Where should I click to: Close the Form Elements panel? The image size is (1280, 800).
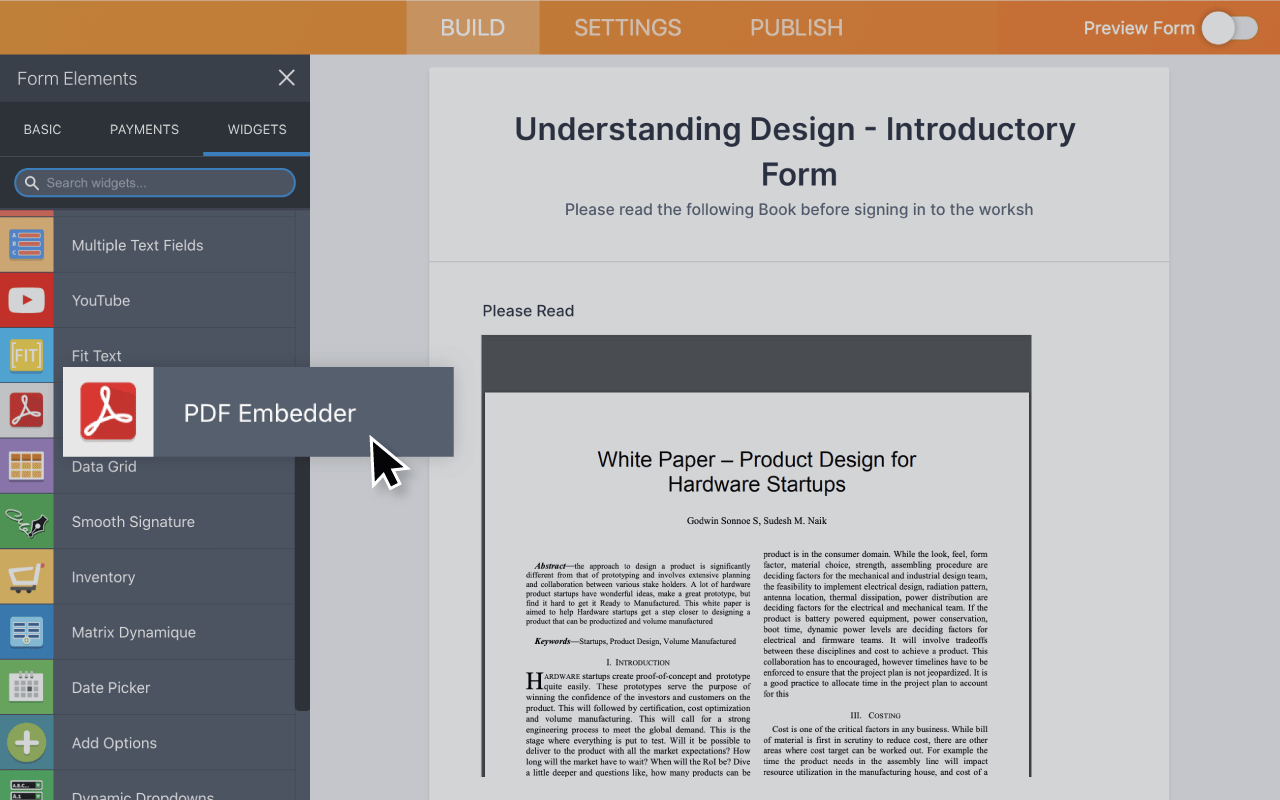tap(286, 77)
